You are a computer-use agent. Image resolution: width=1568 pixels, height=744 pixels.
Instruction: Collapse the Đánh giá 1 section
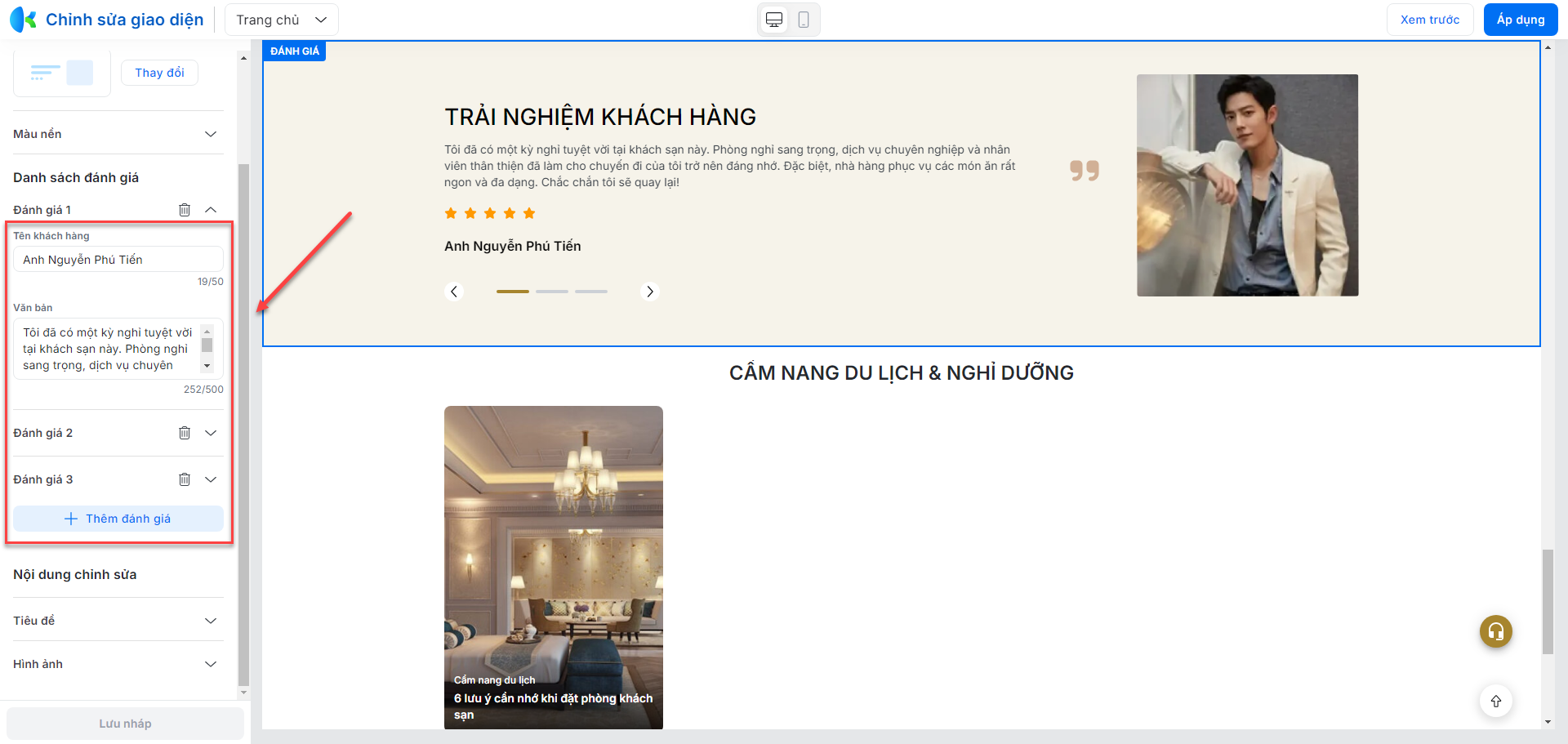(211, 210)
